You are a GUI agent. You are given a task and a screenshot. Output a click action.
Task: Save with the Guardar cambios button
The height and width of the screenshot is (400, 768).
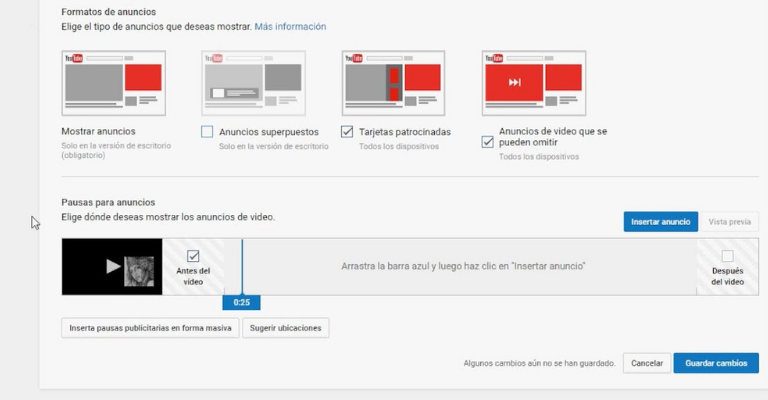click(x=716, y=363)
